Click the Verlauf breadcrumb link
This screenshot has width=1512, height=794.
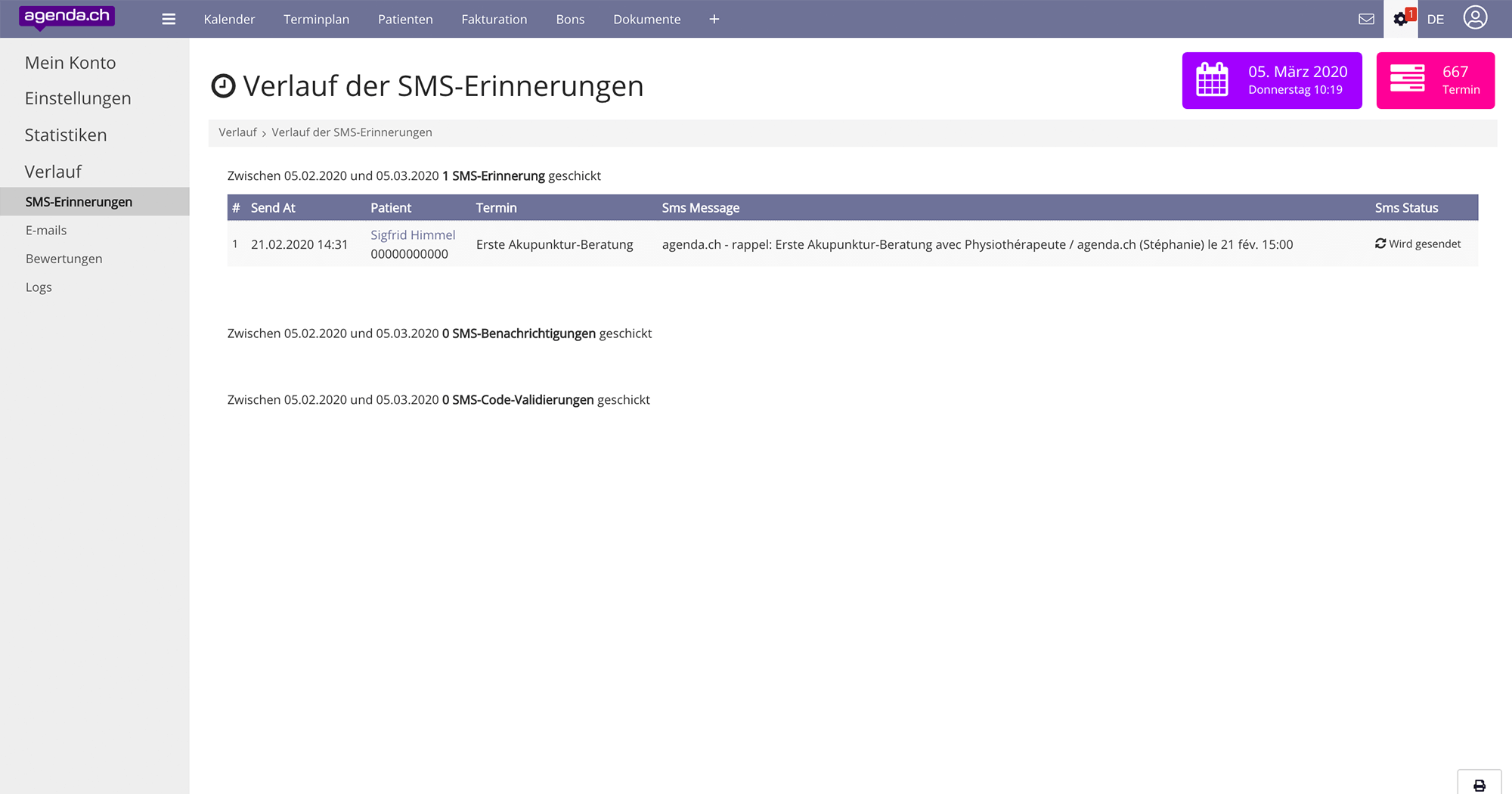237,132
